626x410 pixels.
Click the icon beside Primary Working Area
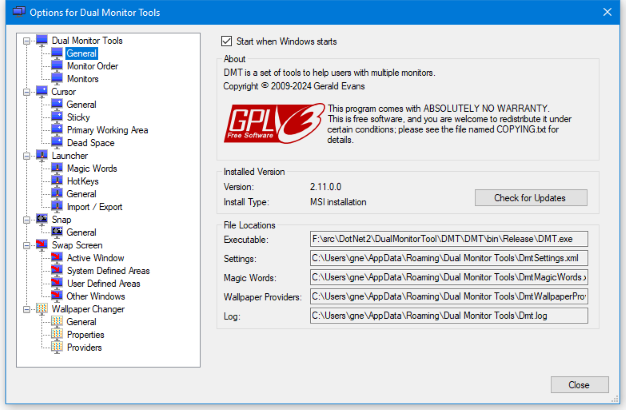coord(57,130)
